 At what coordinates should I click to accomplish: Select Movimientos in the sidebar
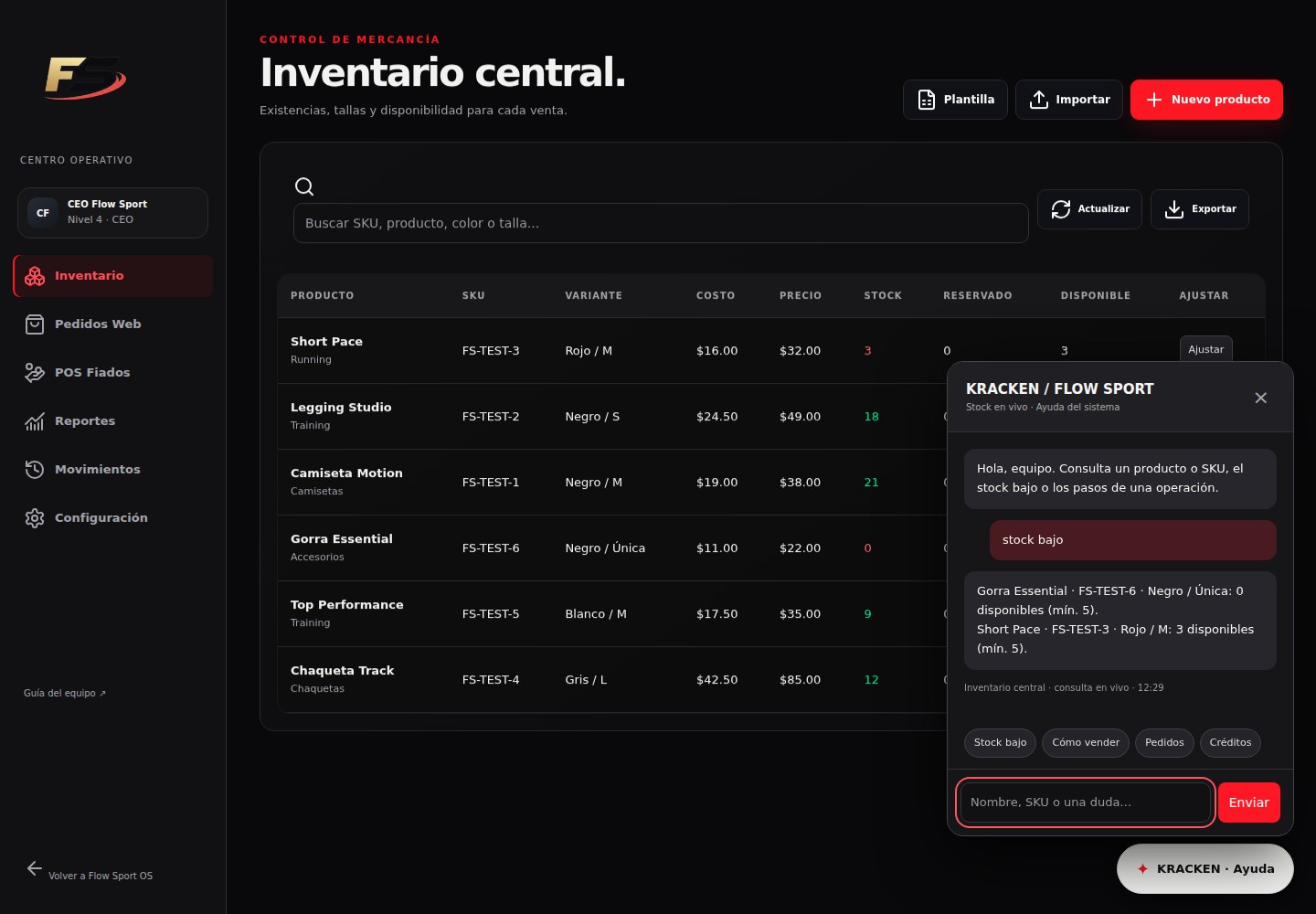pos(113,470)
